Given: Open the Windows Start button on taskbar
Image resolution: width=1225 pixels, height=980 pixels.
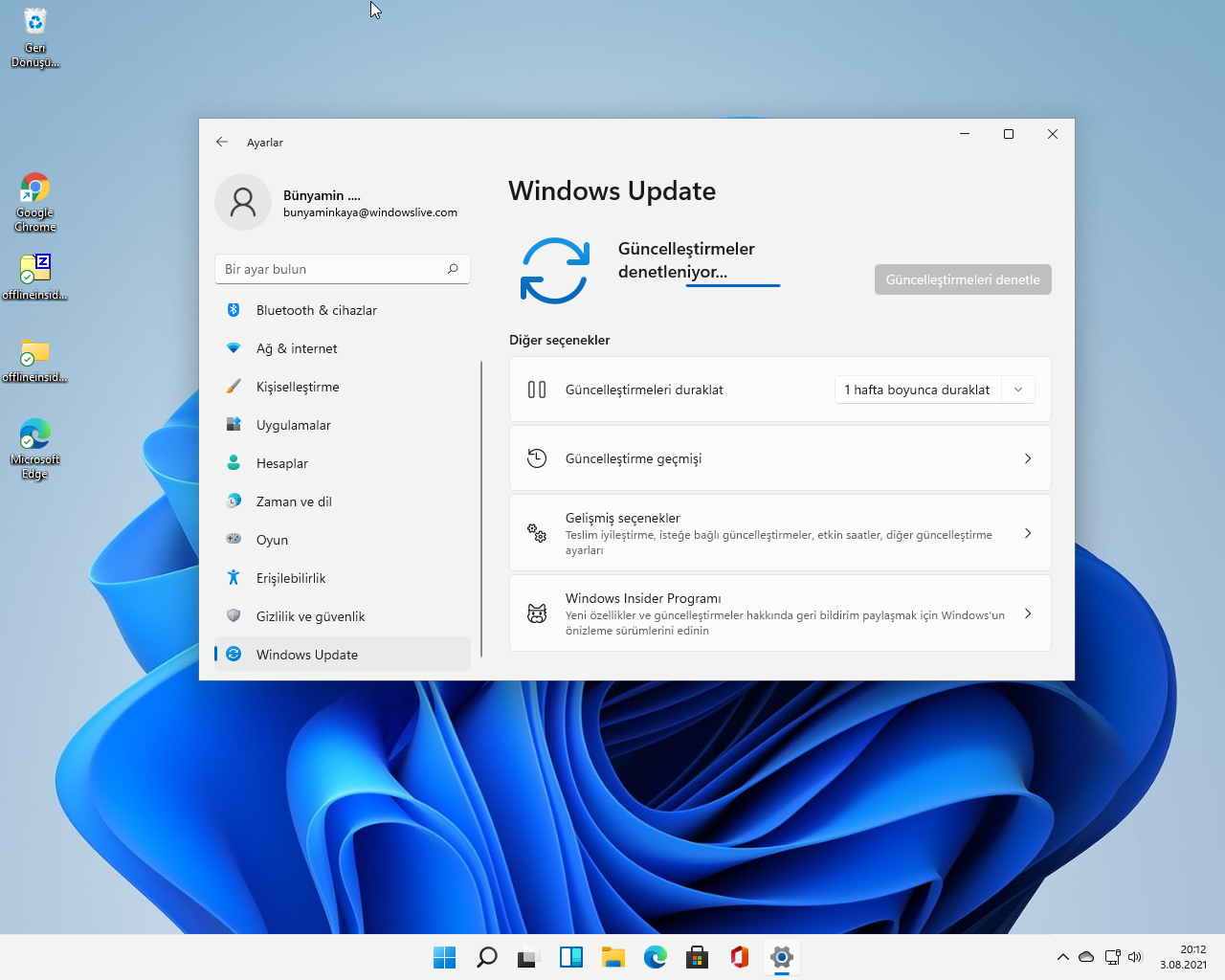Looking at the screenshot, I should point(445,957).
